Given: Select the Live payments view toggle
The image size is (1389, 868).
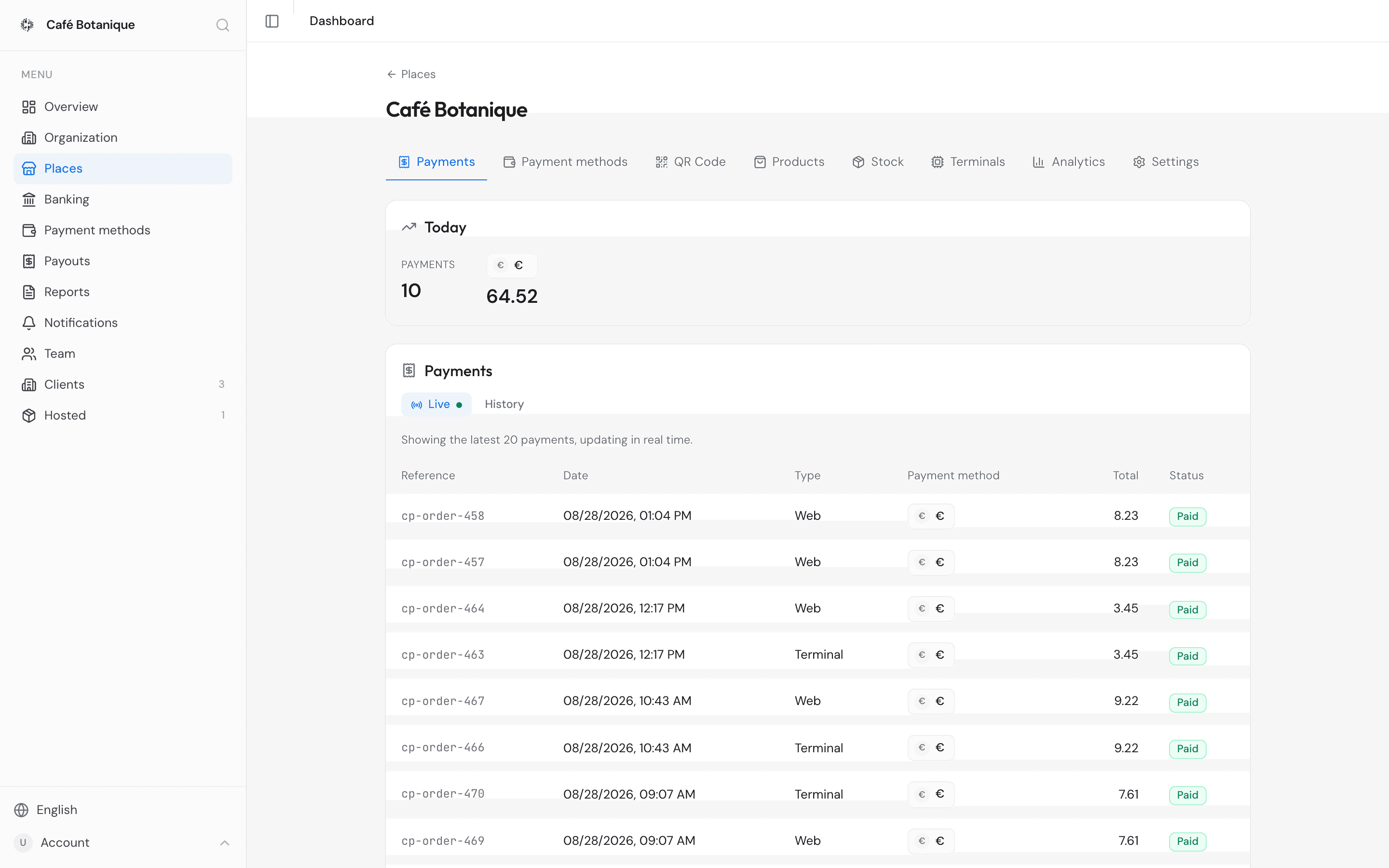Looking at the screenshot, I should tap(436, 405).
